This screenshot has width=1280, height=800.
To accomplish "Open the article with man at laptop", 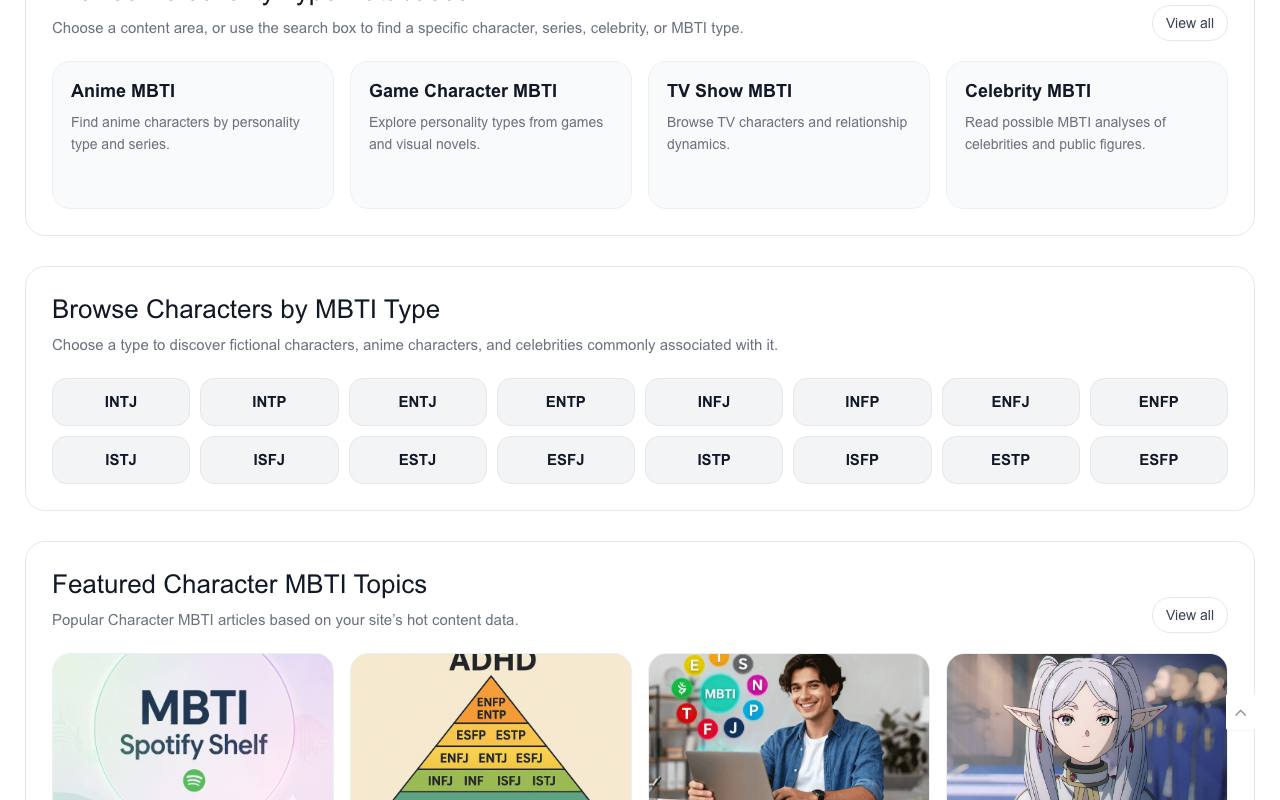I will click(789, 727).
